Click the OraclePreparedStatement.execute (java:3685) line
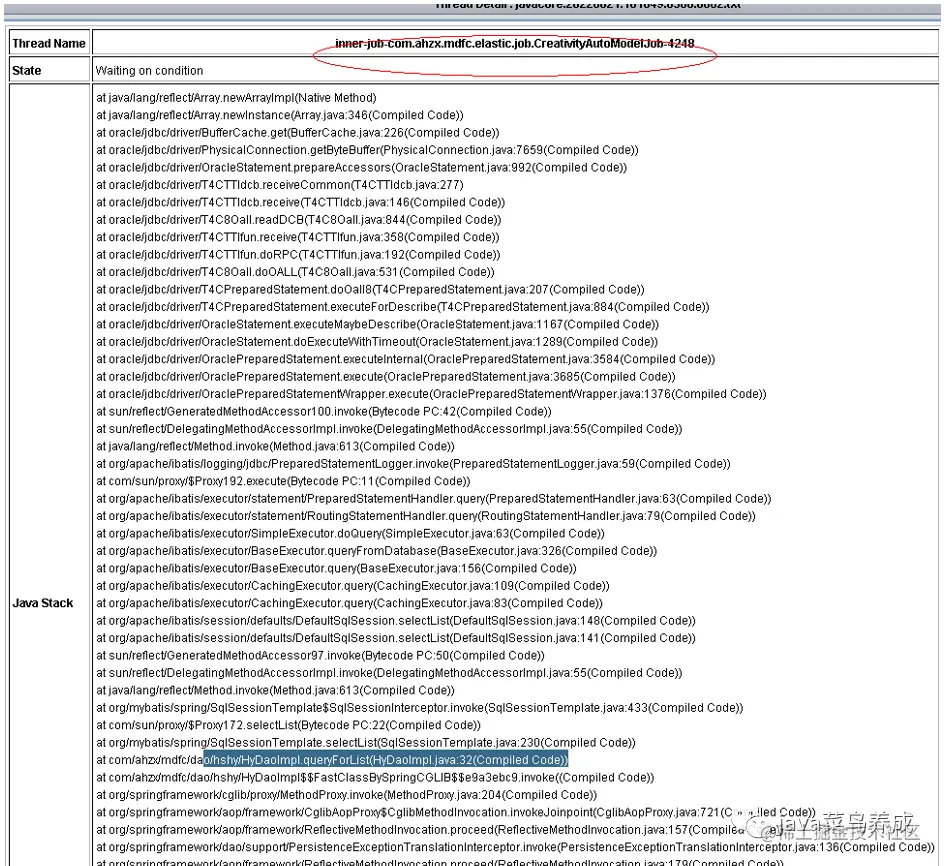Screen dimensions: 944x866 (x=386, y=377)
